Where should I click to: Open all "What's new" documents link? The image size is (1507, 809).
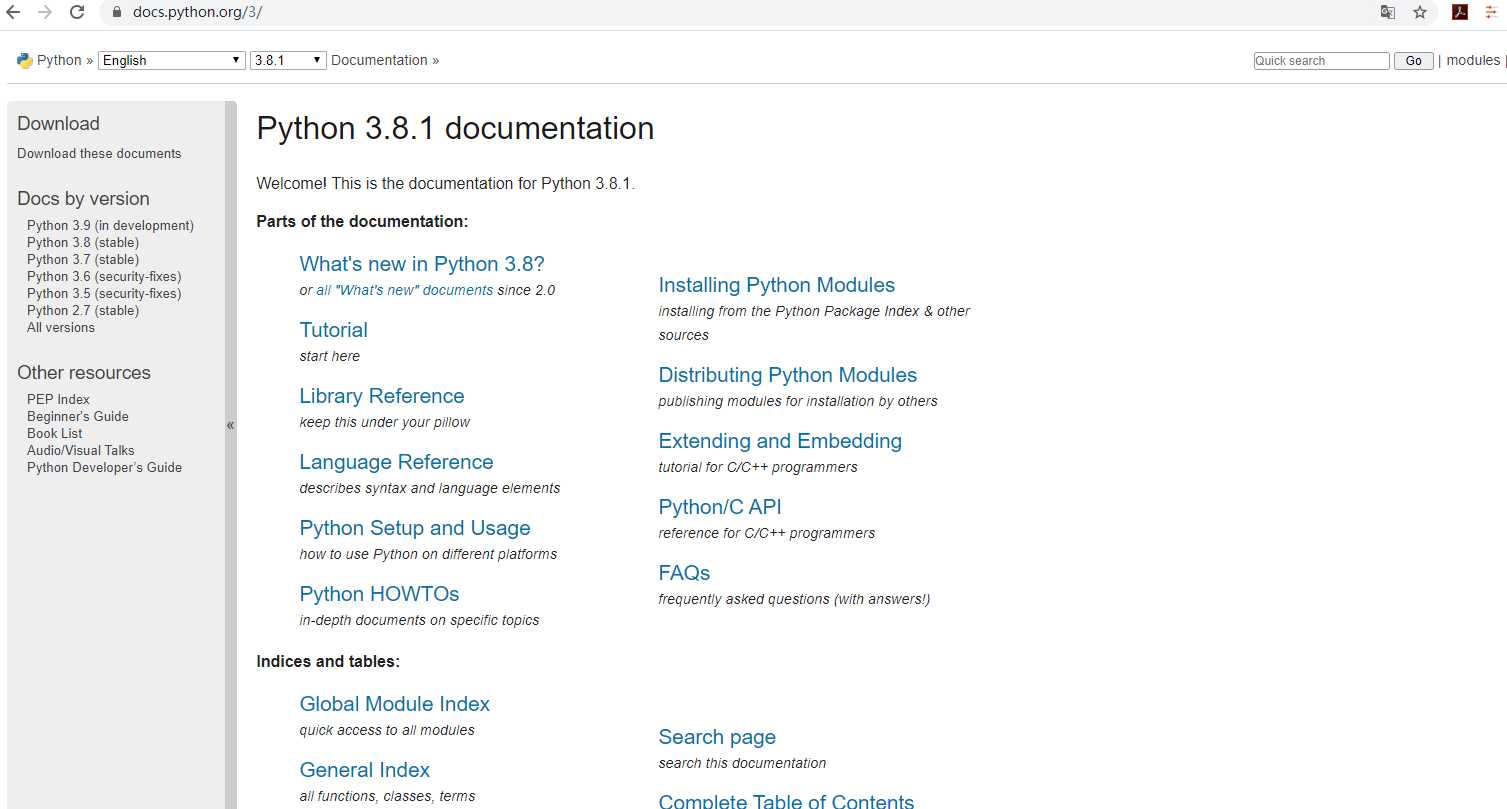pyautogui.click(x=405, y=290)
